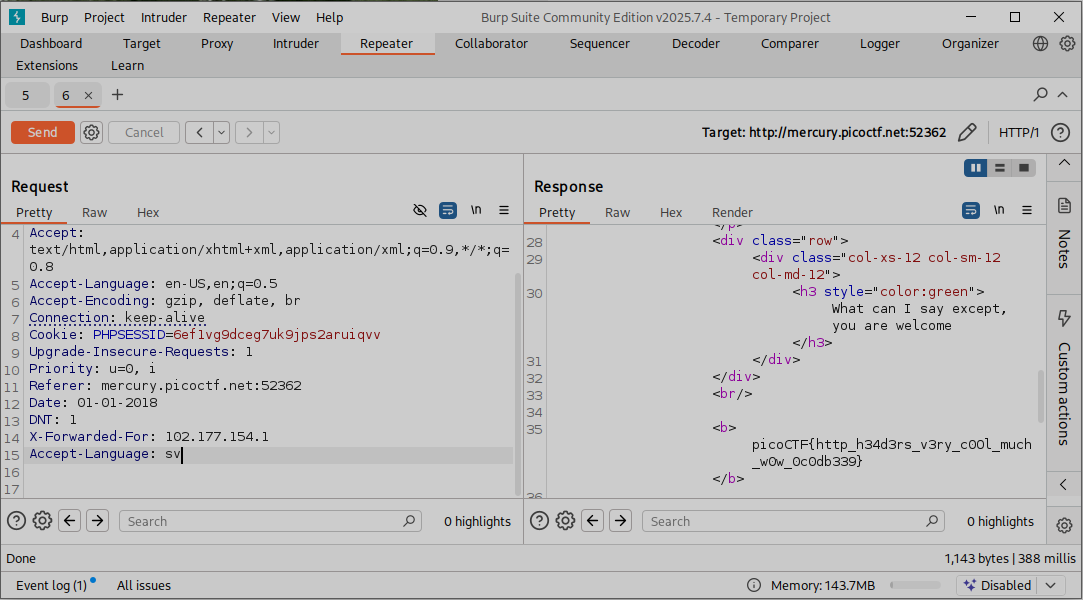Edit target with the pencil icon
This screenshot has width=1083, height=600.
click(x=967, y=132)
